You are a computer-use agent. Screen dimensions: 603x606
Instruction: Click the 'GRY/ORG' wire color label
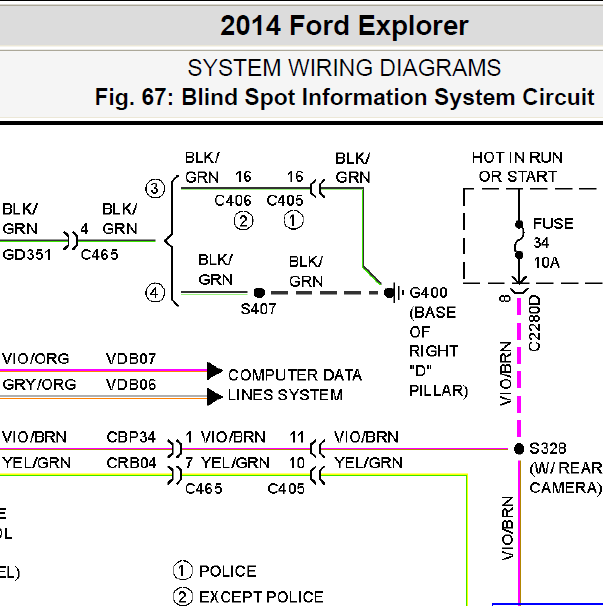pyautogui.click(x=39, y=385)
